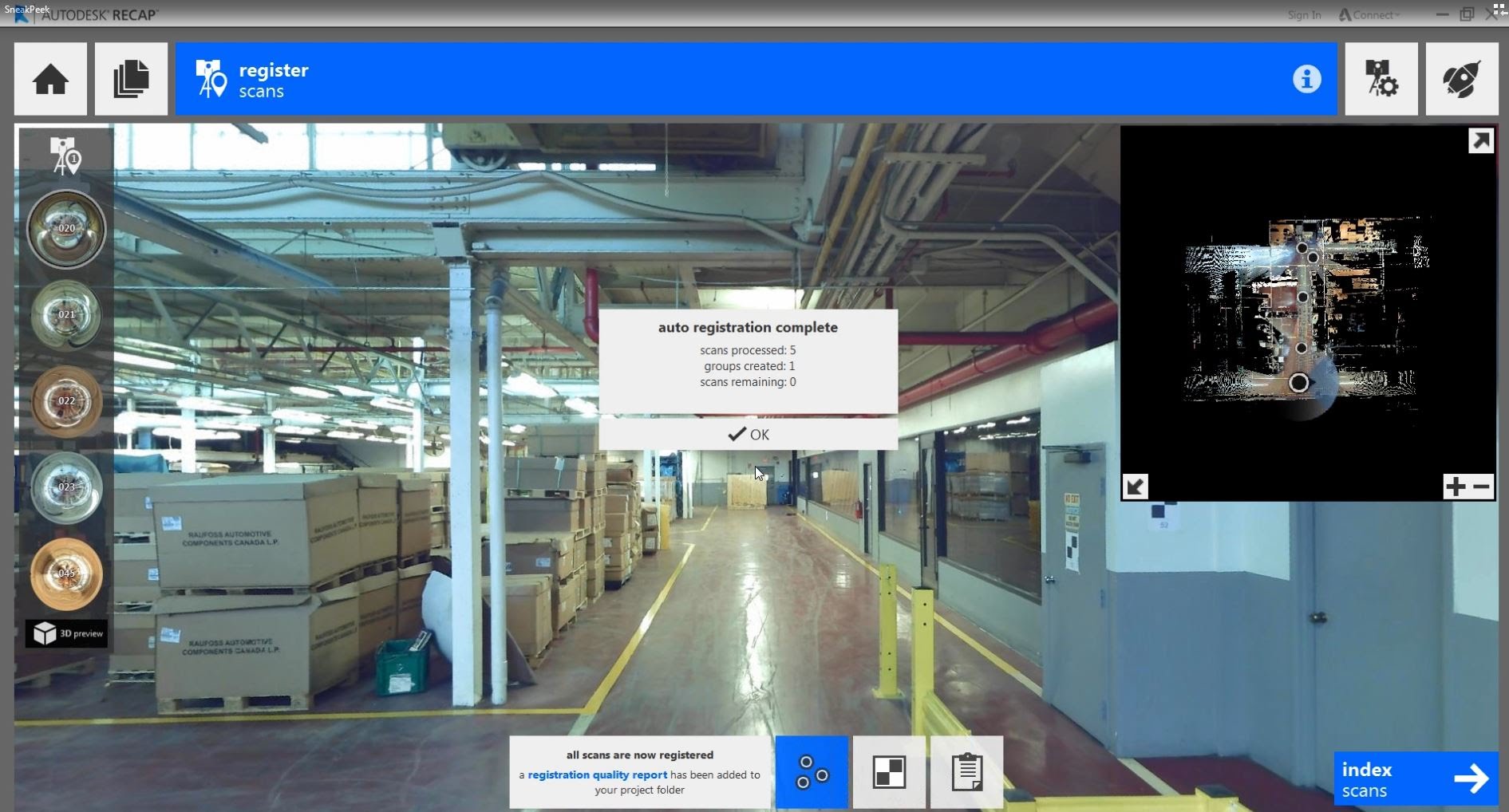Minimize the ReCap window

pos(1441,14)
